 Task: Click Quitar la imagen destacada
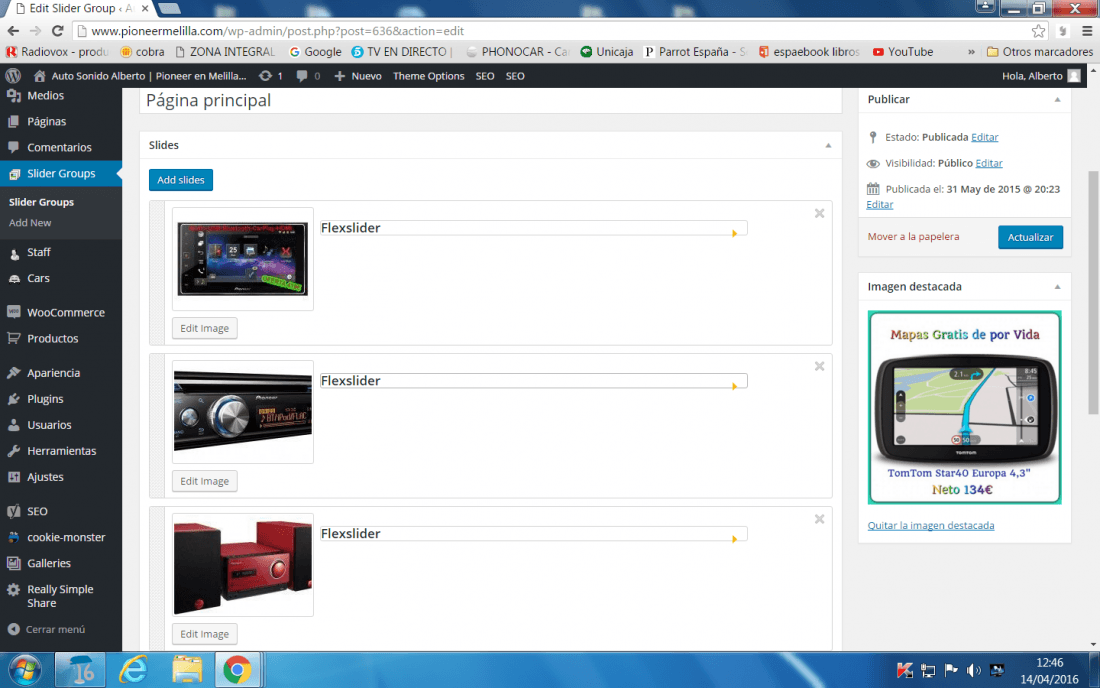point(930,525)
